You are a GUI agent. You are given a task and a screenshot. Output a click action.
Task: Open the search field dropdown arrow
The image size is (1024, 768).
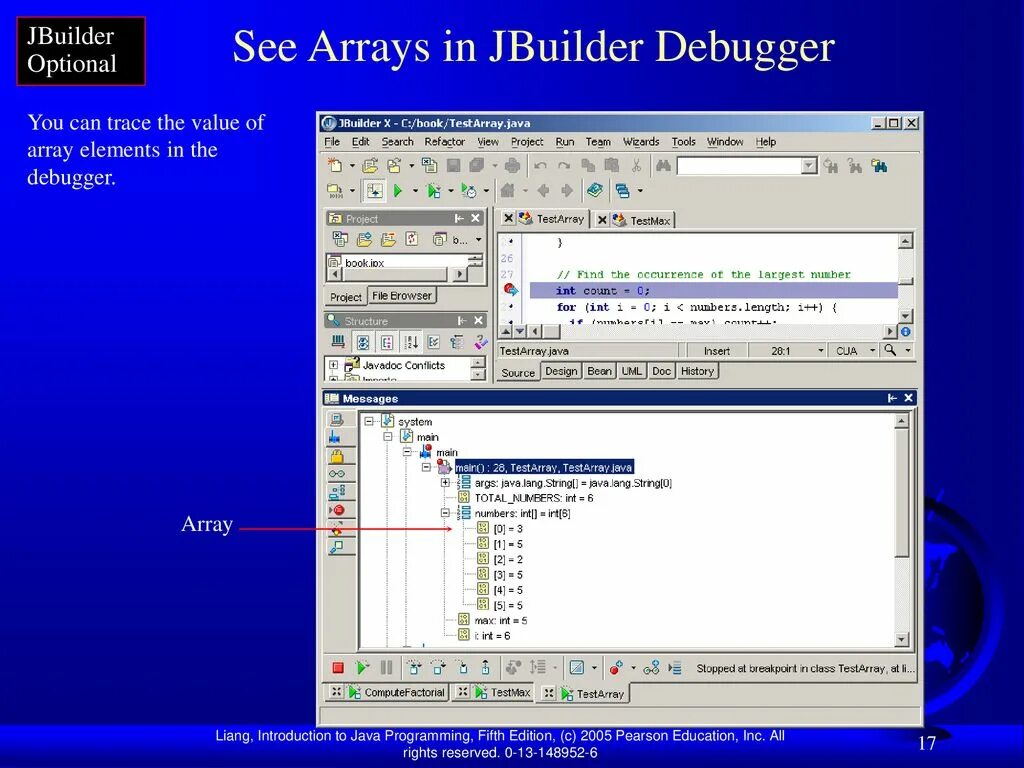[809, 166]
